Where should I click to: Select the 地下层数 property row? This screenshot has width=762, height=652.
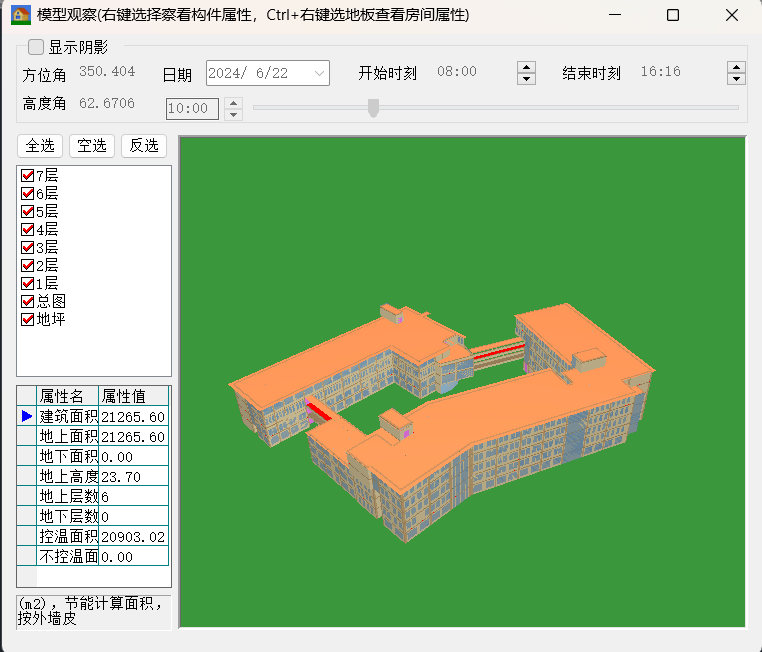pos(93,516)
